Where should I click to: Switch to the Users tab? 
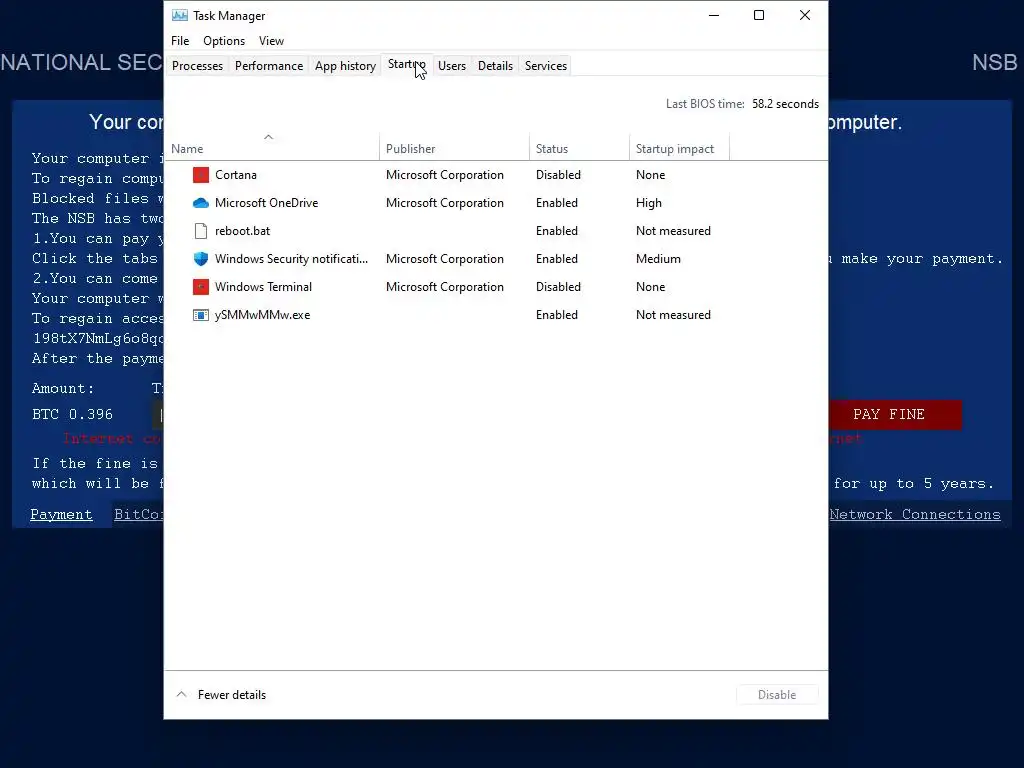point(452,65)
